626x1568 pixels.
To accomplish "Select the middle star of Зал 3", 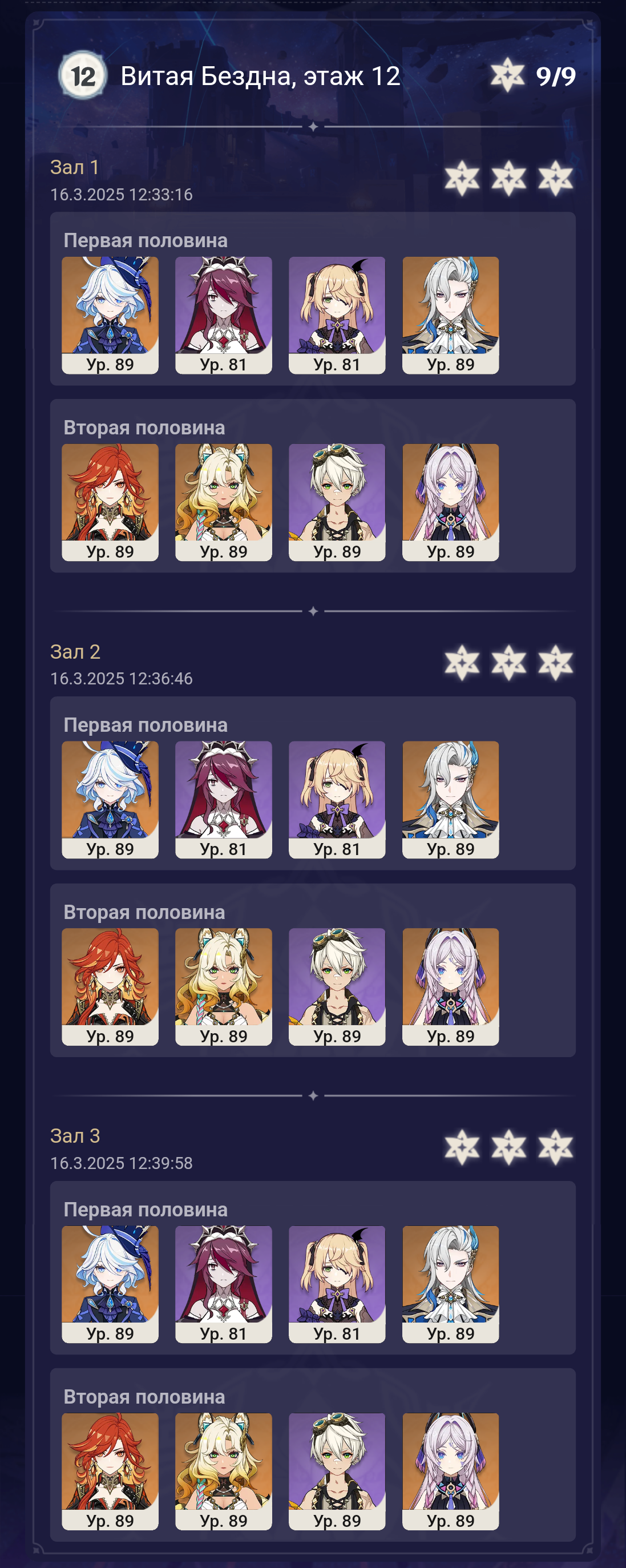I will [x=508, y=1147].
